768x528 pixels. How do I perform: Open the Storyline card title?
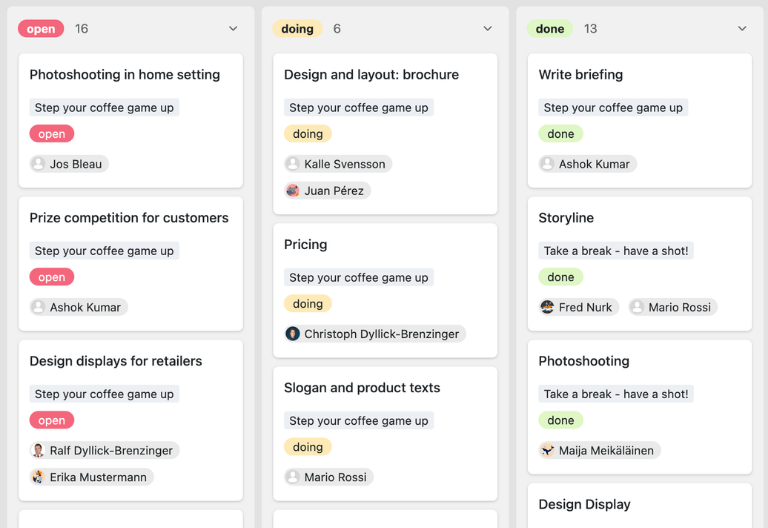click(x=566, y=218)
